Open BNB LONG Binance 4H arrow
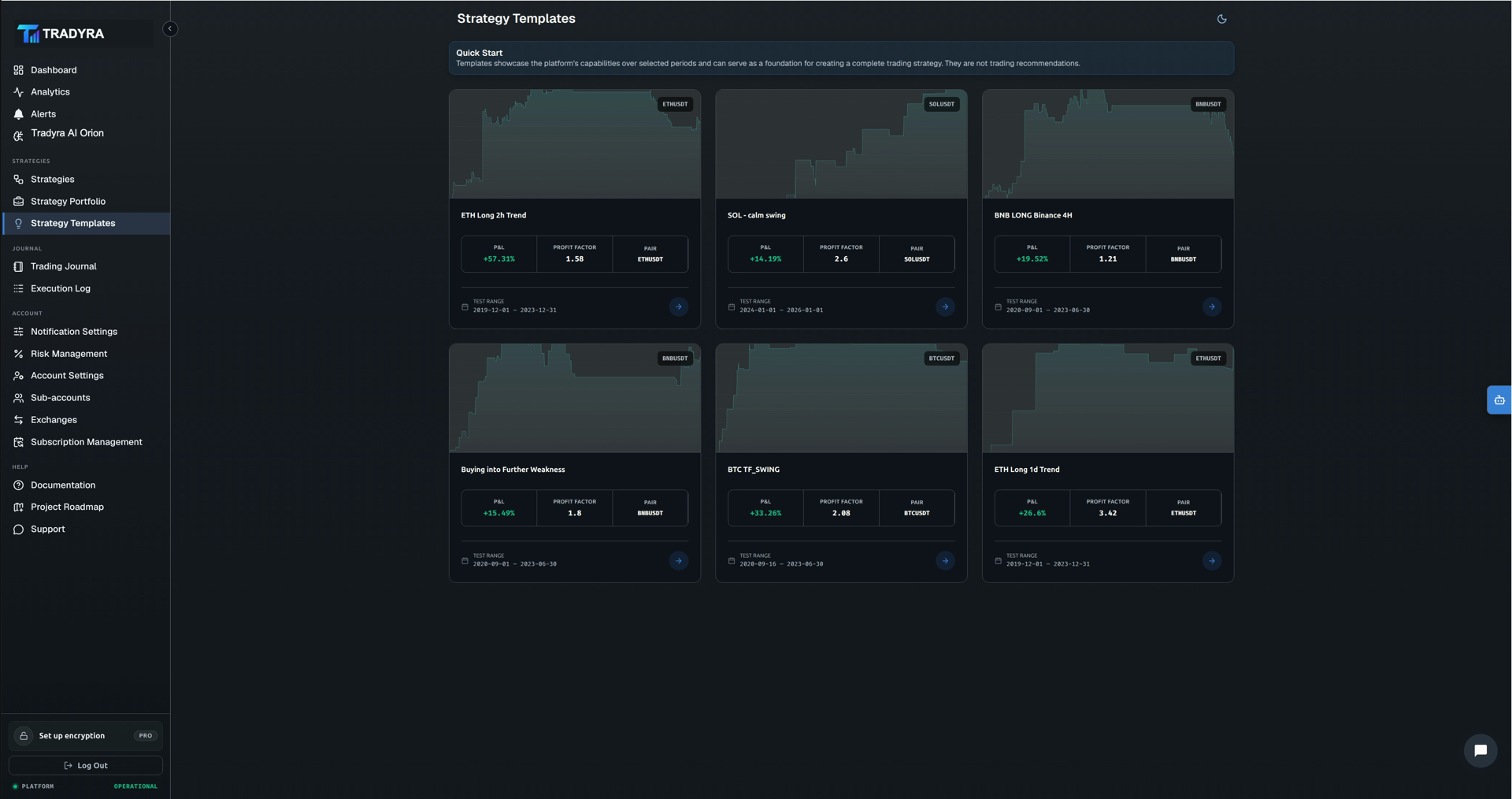1512x799 pixels. click(x=1211, y=307)
